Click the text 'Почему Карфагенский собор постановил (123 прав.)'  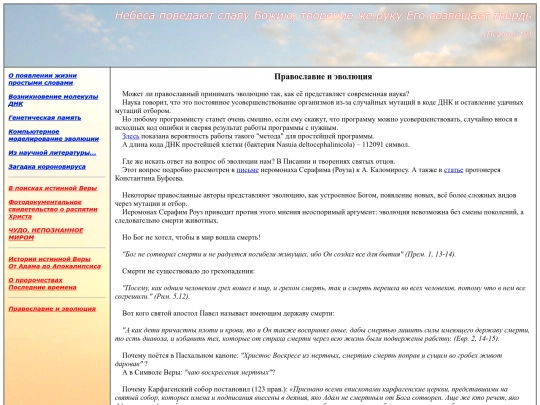205,389
